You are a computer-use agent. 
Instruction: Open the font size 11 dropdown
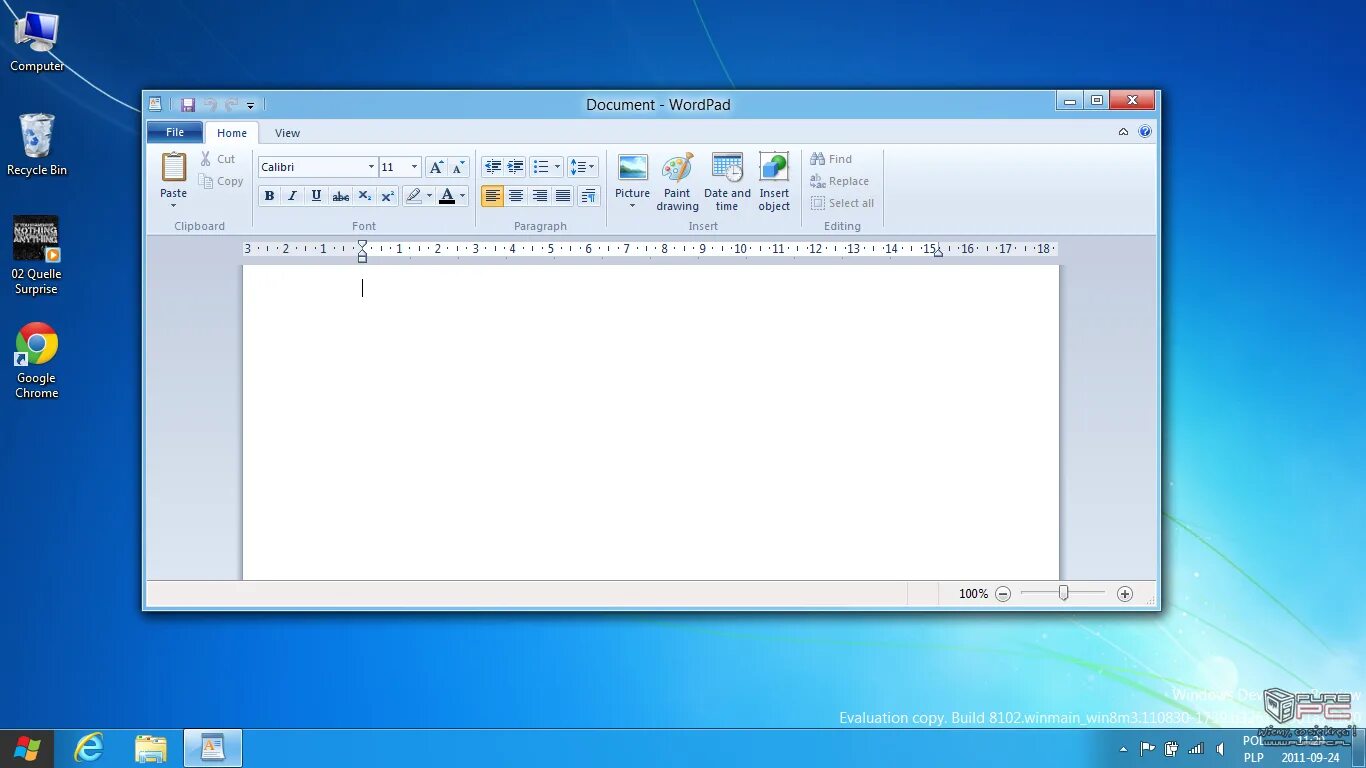pyautogui.click(x=415, y=167)
